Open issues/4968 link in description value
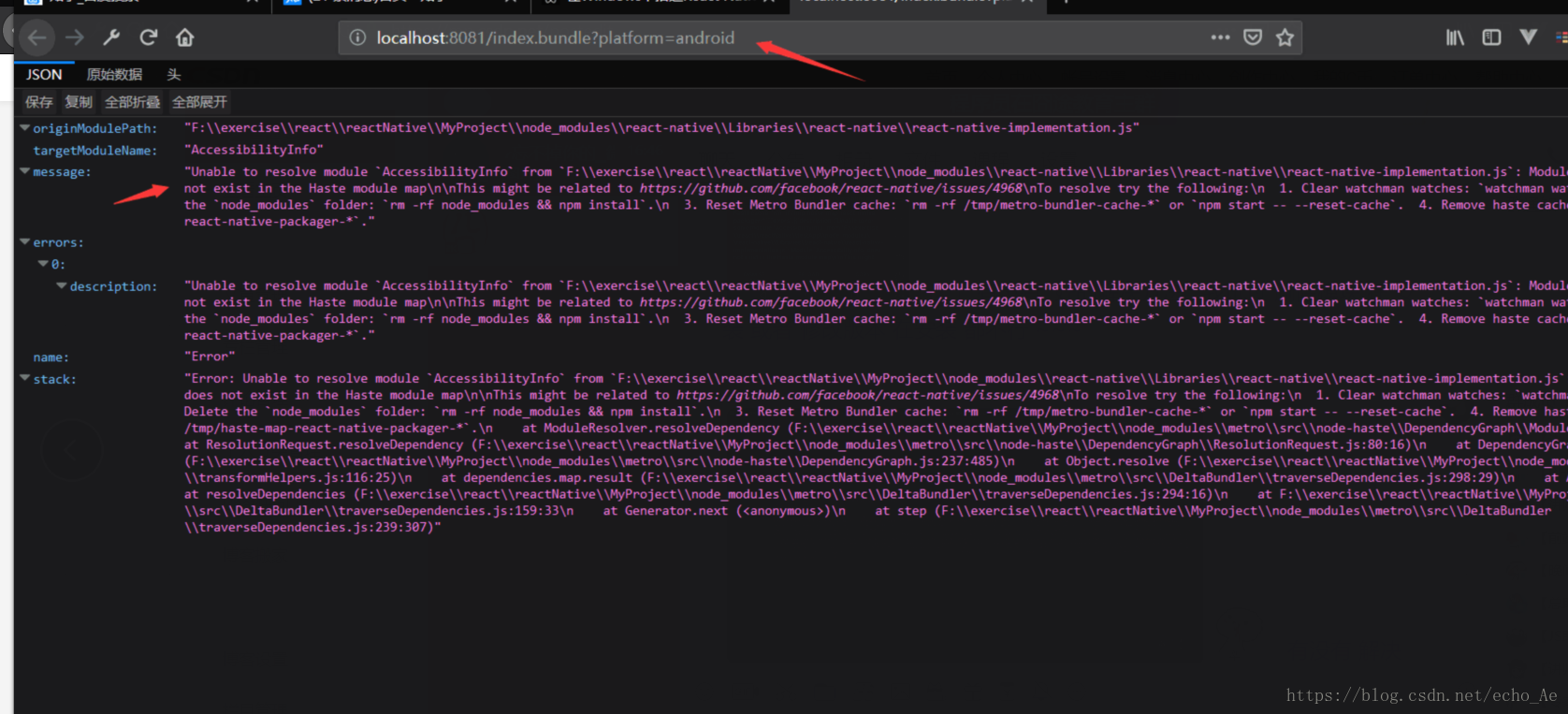This screenshot has height=714, width=1568. coord(831,302)
